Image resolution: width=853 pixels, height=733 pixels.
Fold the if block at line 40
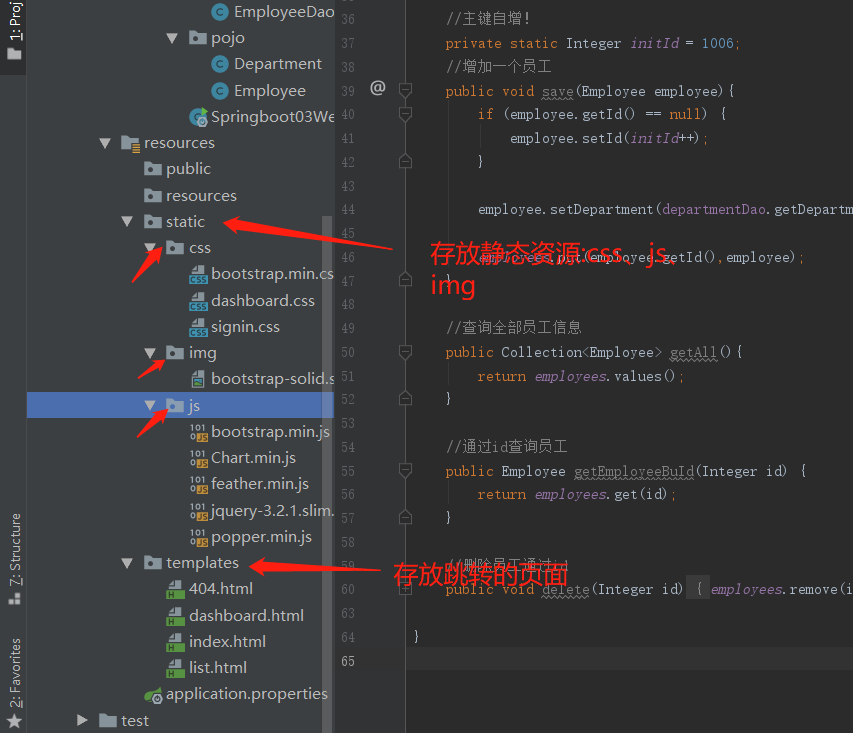click(x=405, y=114)
